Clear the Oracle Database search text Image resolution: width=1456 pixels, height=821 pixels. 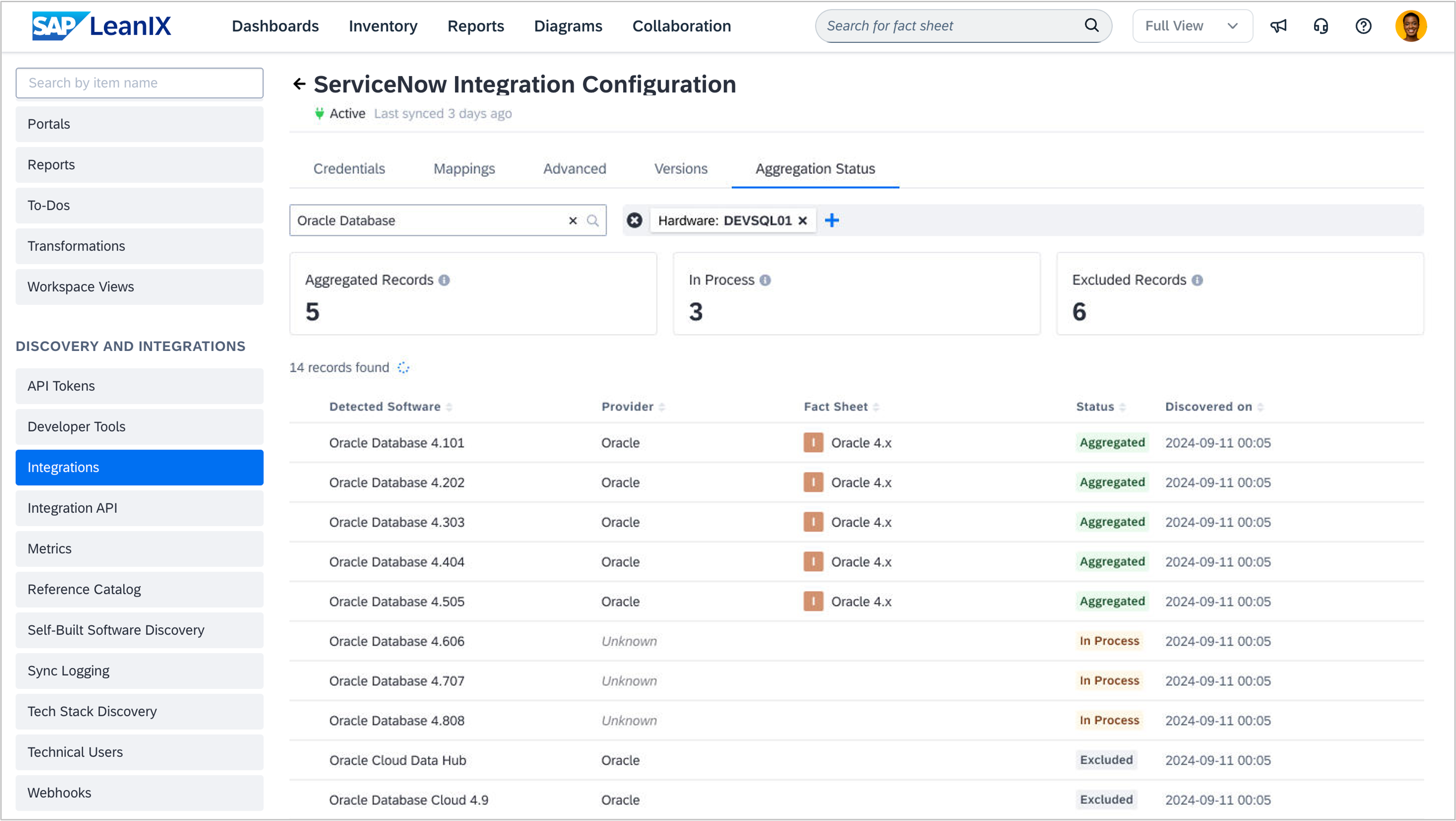point(573,220)
